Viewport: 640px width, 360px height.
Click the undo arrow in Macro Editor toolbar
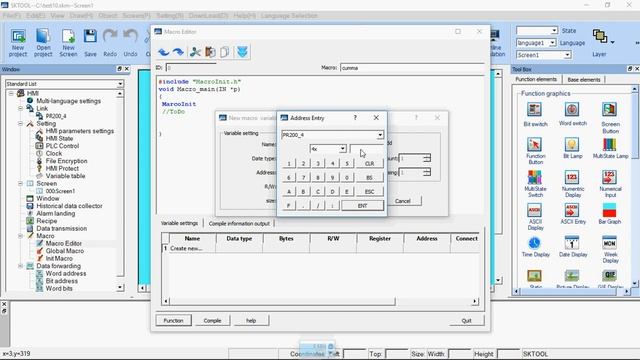[164, 52]
